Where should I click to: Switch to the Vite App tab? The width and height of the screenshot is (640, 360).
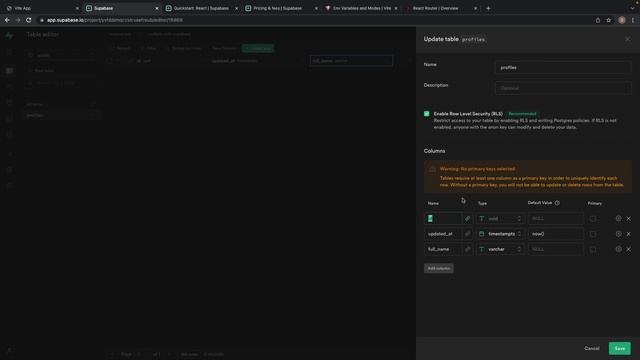[x=41, y=8]
